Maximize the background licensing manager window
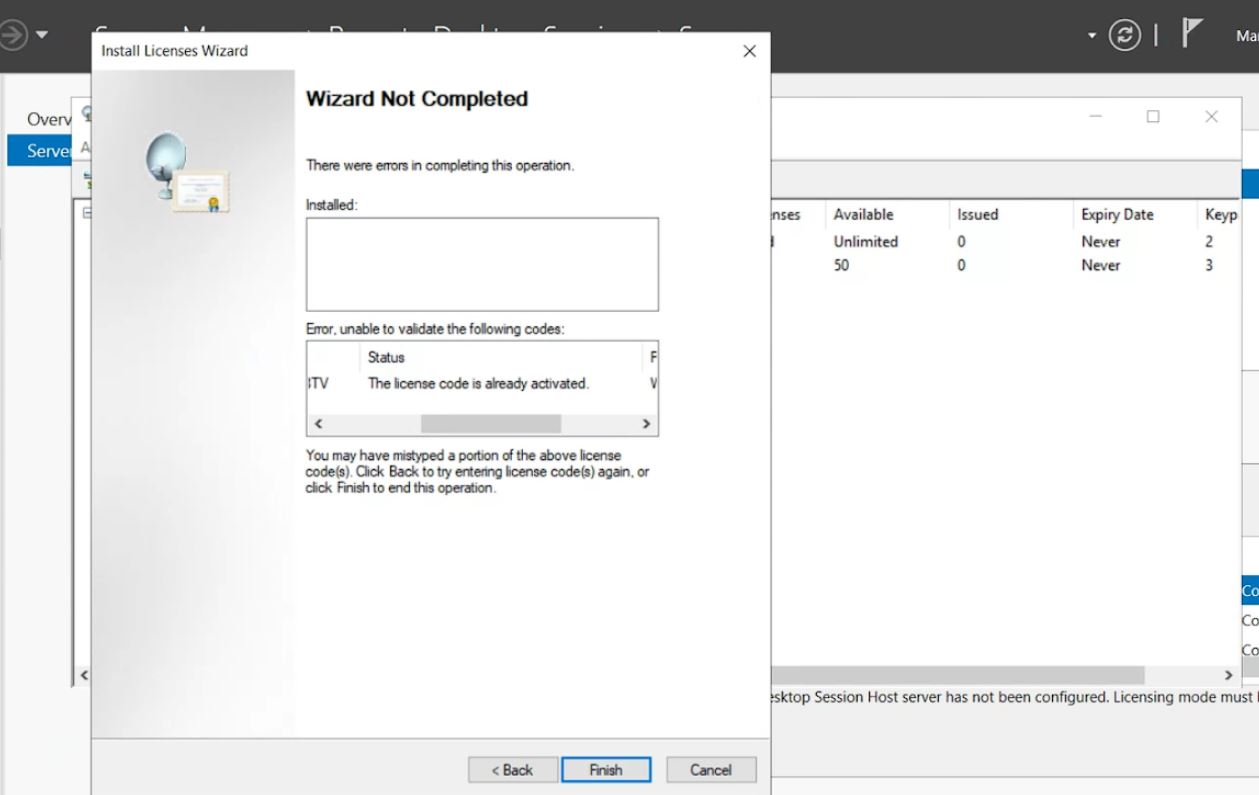 click(1153, 117)
